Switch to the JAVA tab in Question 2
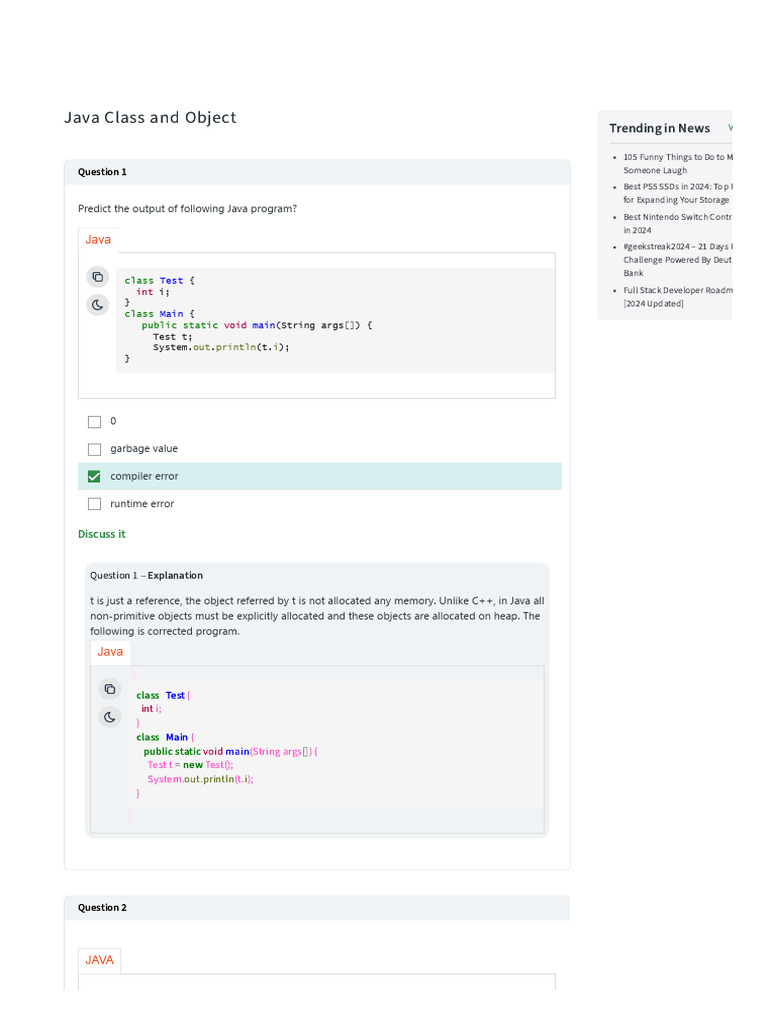Screen dimensions: 768x1024 [99, 960]
